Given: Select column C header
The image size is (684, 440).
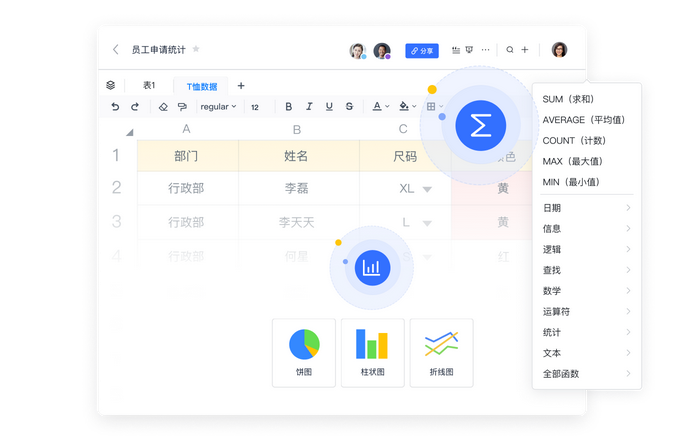Looking at the screenshot, I should coord(403,129).
